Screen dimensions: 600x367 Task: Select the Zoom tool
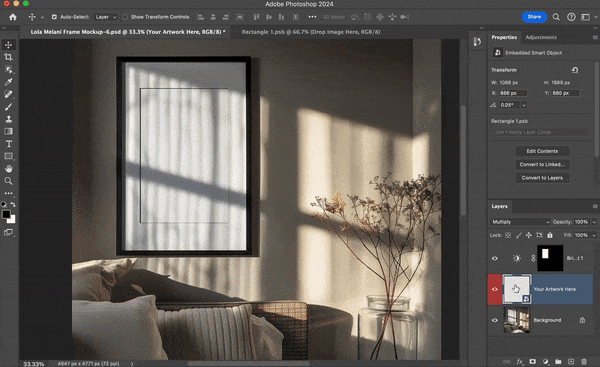[8, 181]
